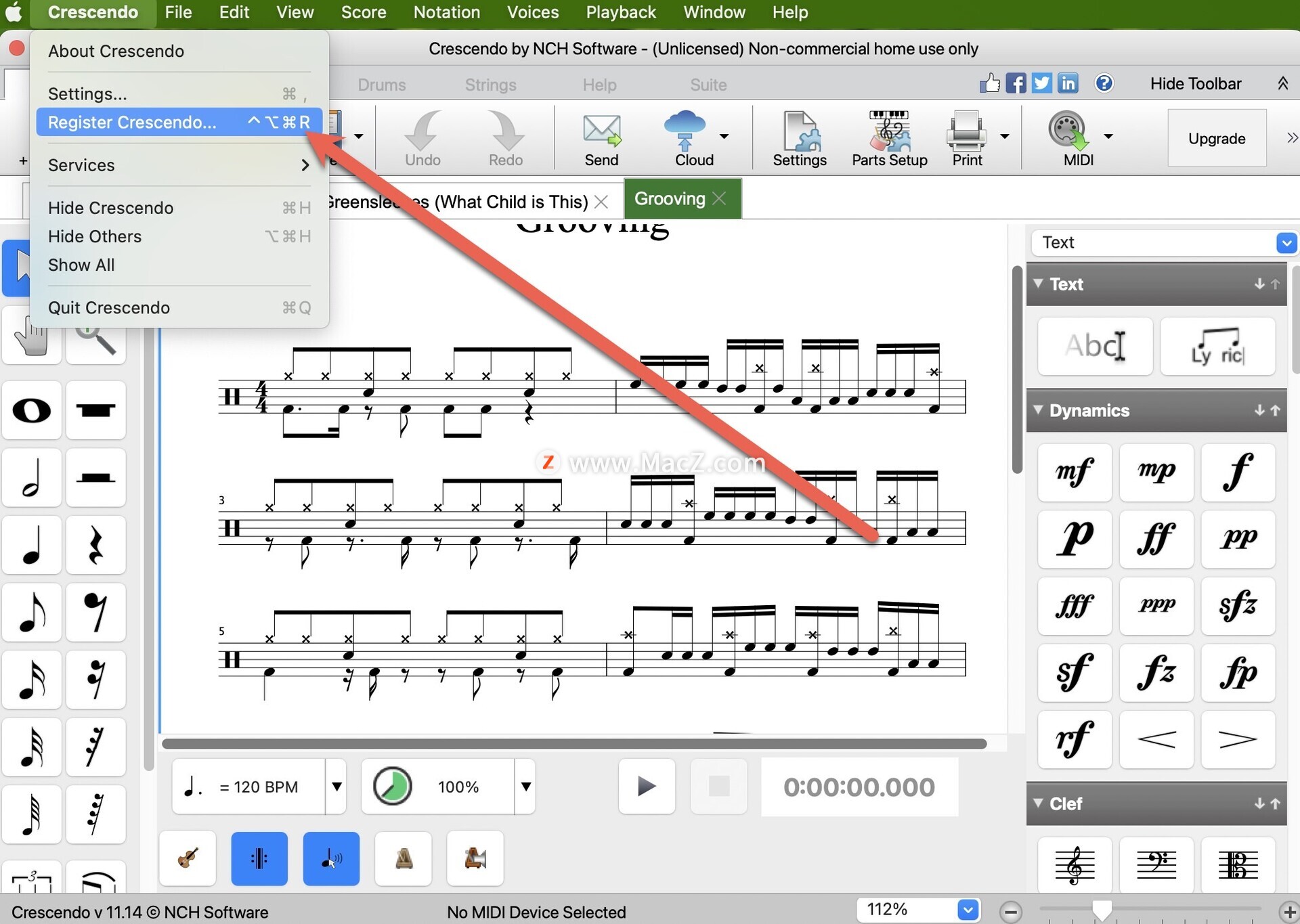Collapse the Dynamics panel section
This screenshot has width=1300, height=924.
point(1038,410)
